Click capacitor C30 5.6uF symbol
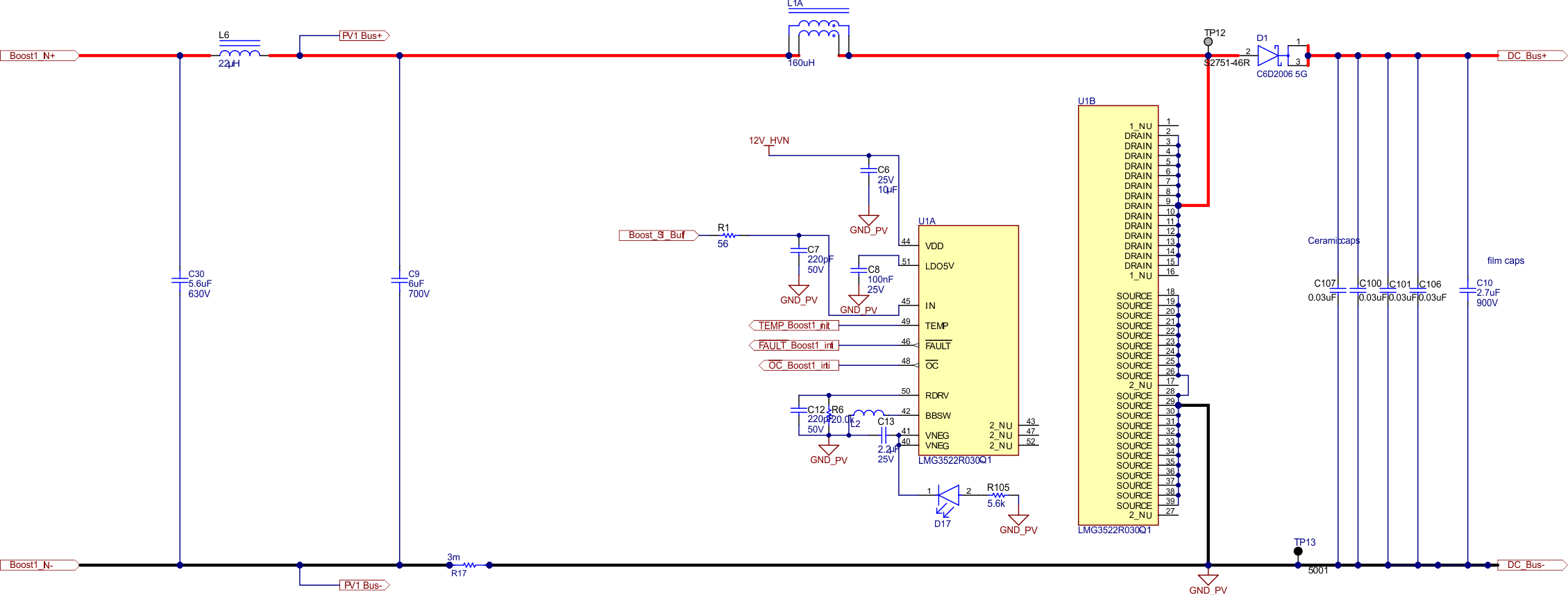Viewport: 1568px width, 595px height. pos(180,280)
